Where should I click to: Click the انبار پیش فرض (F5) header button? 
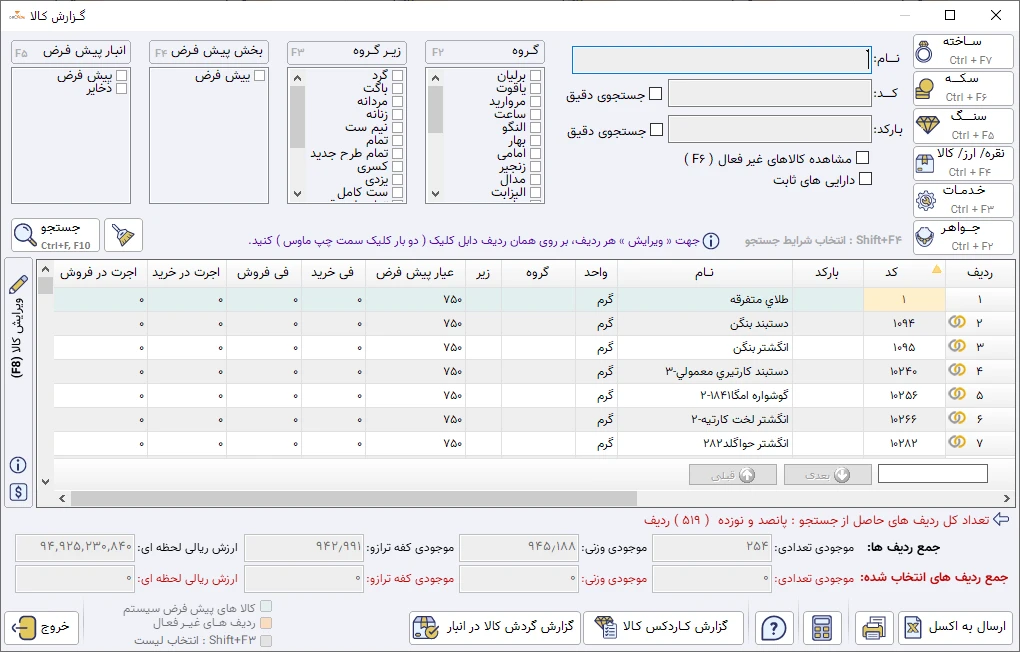pyautogui.click(x=71, y=52)
